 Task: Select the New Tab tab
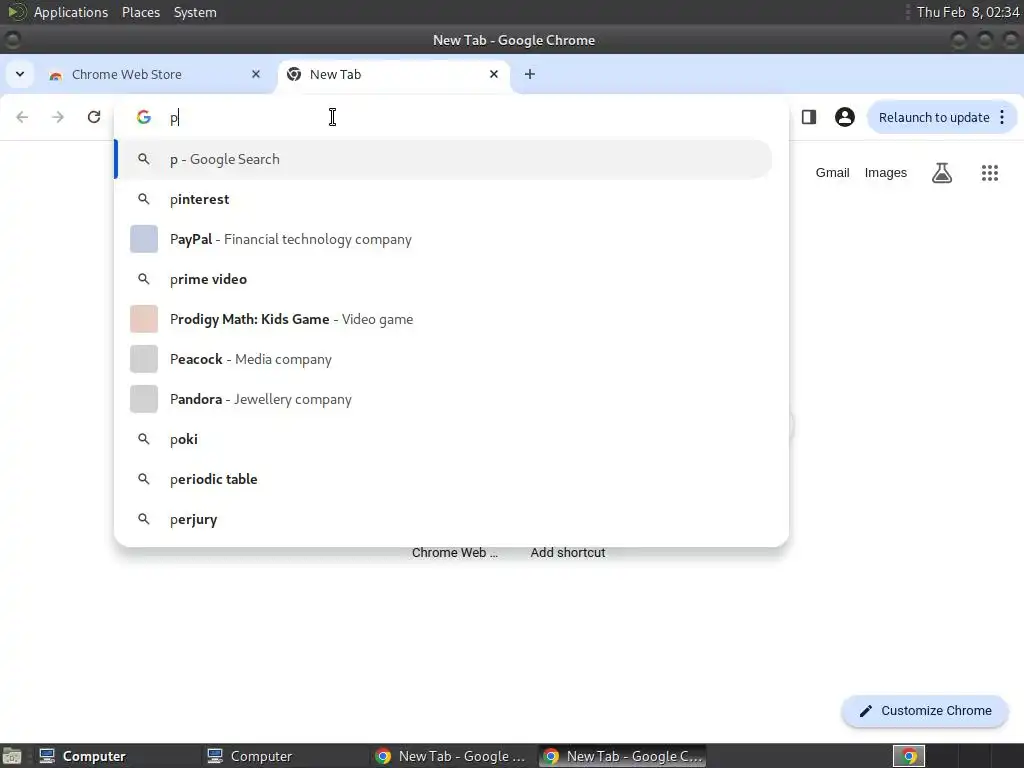tap(394, 74)
